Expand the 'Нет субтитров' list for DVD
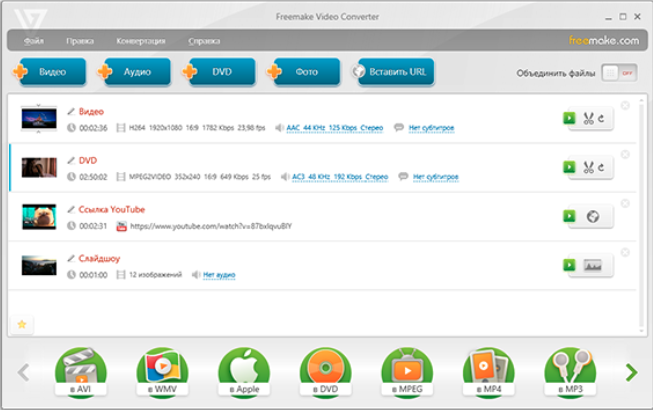The image size is (653, 410). (435, 177)
